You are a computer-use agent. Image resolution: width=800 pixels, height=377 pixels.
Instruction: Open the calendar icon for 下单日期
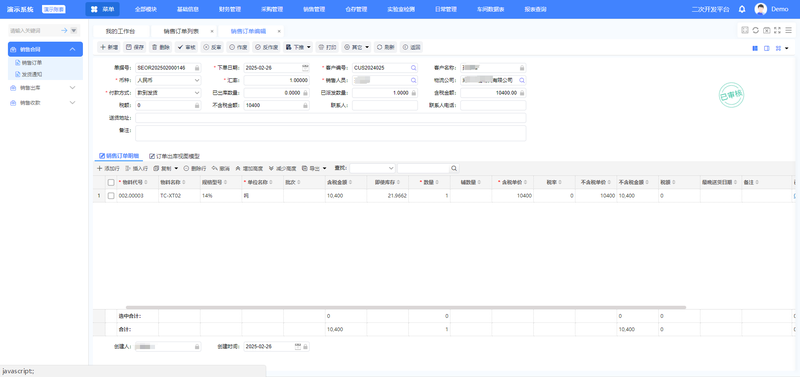(x=305, y=67)
